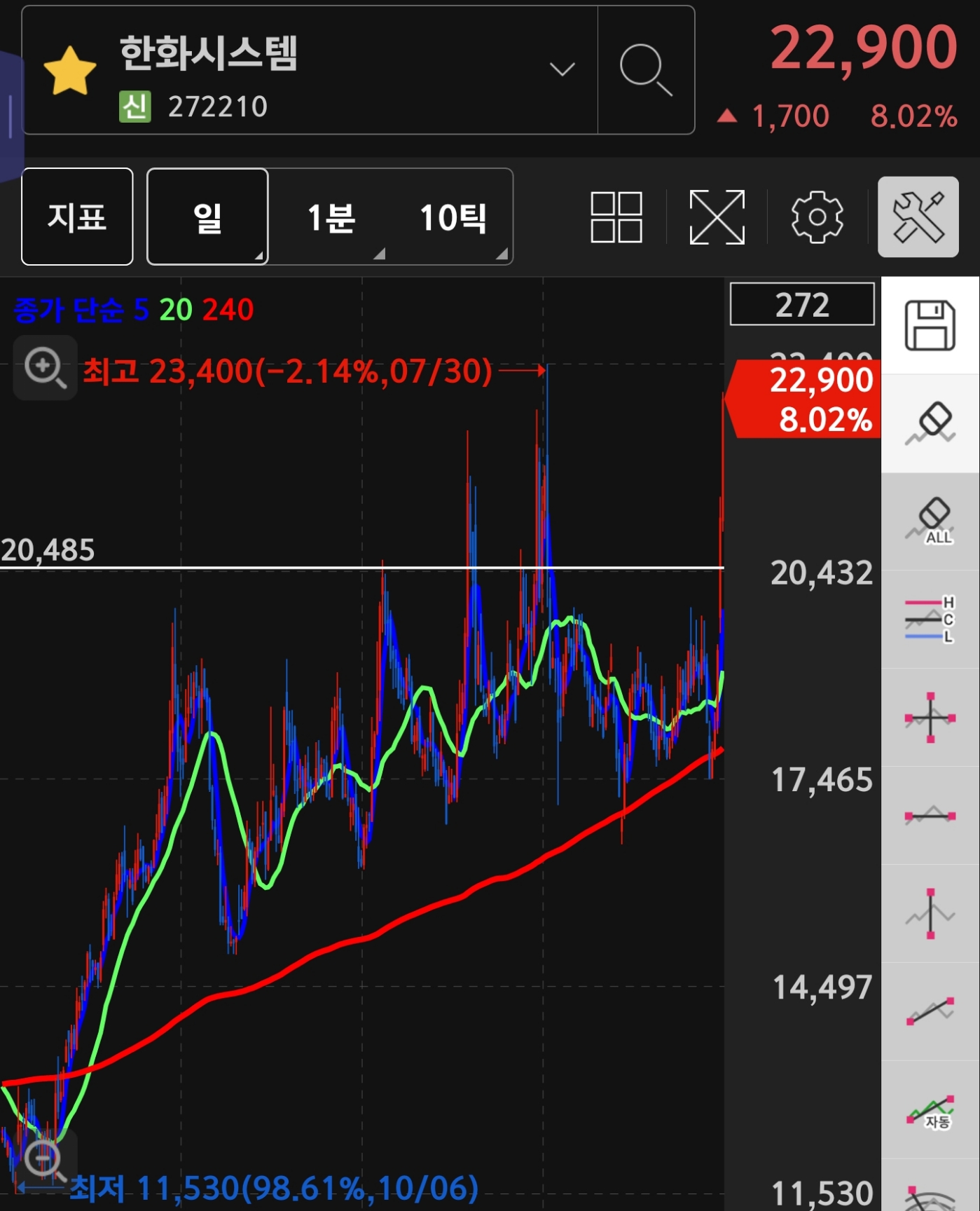The width and height of the screenshot is (980, 1211).
Task: Erase ALL drawings icon
Action: (x=930, y=521)
